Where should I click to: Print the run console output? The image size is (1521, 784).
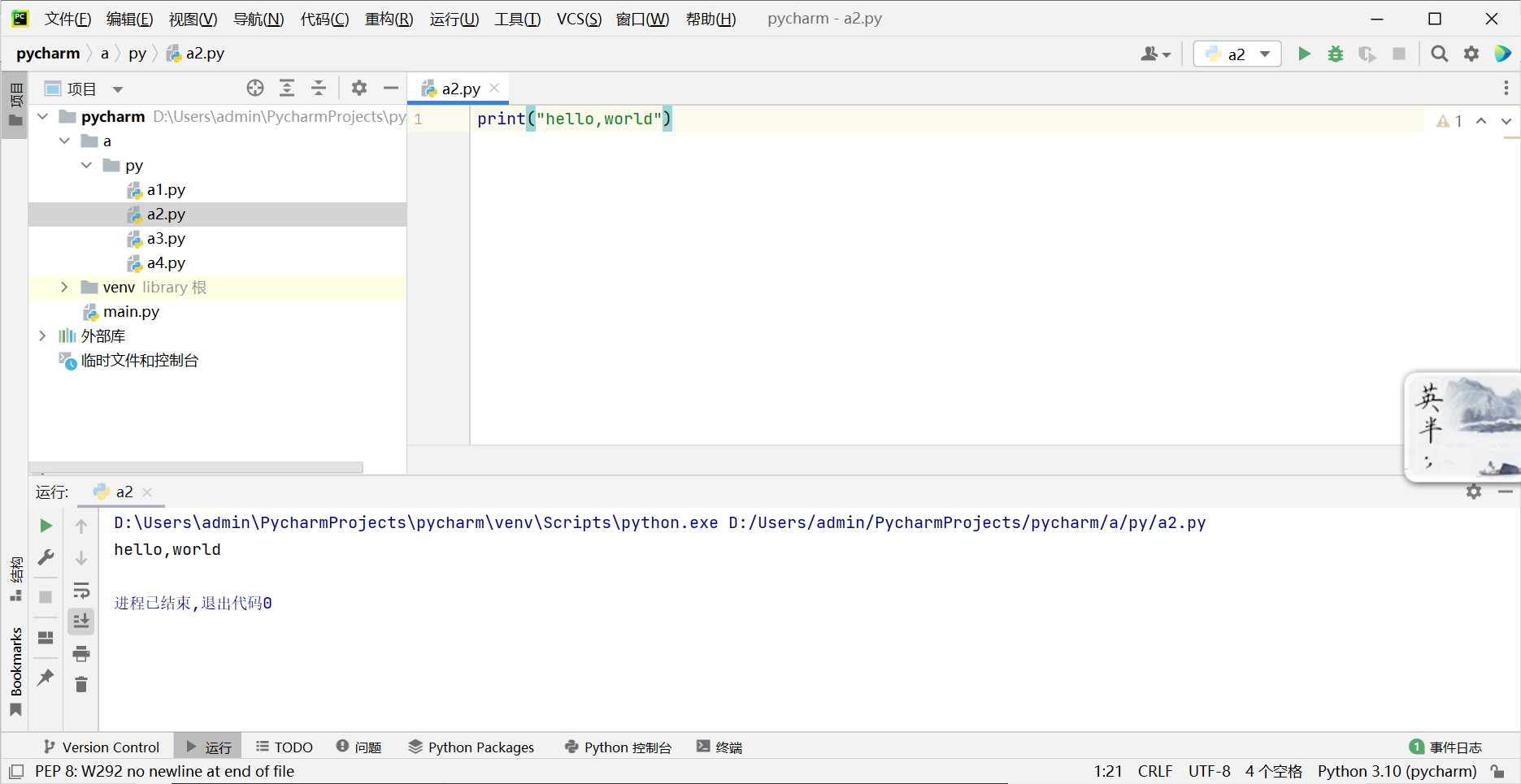[81, 653]
